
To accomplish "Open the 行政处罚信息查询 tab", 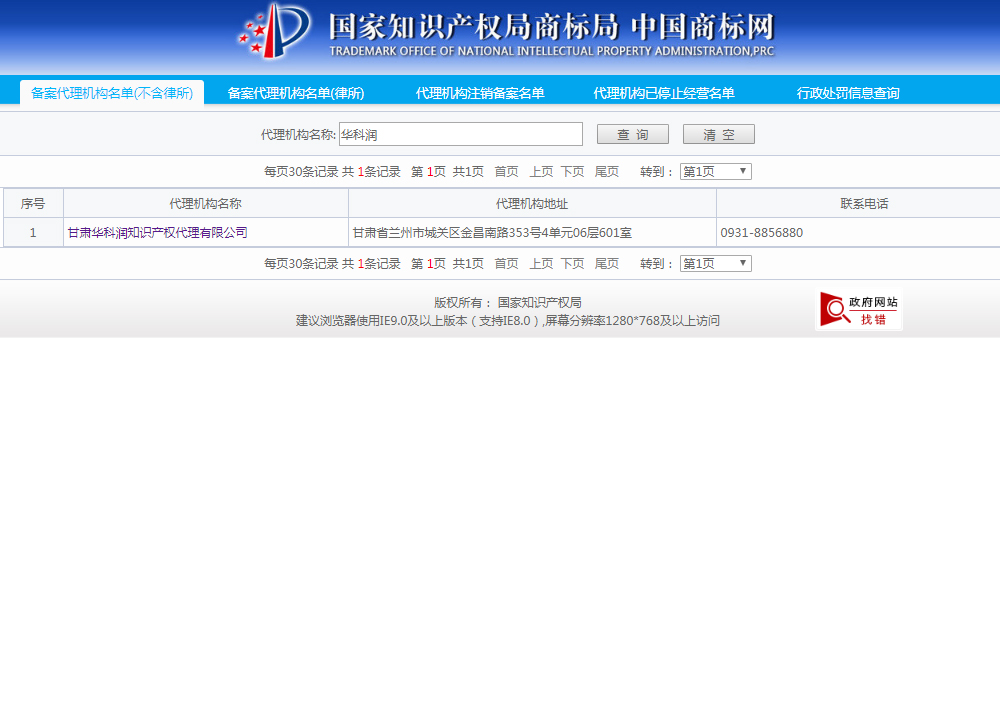I will 848,93.
